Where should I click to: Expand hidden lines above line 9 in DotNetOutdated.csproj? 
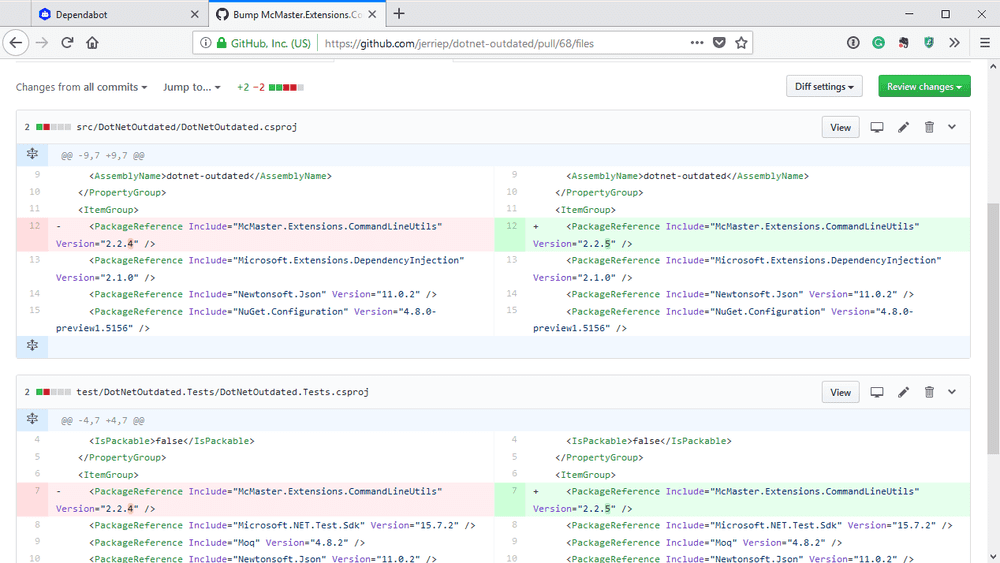[x=32, y=154]
